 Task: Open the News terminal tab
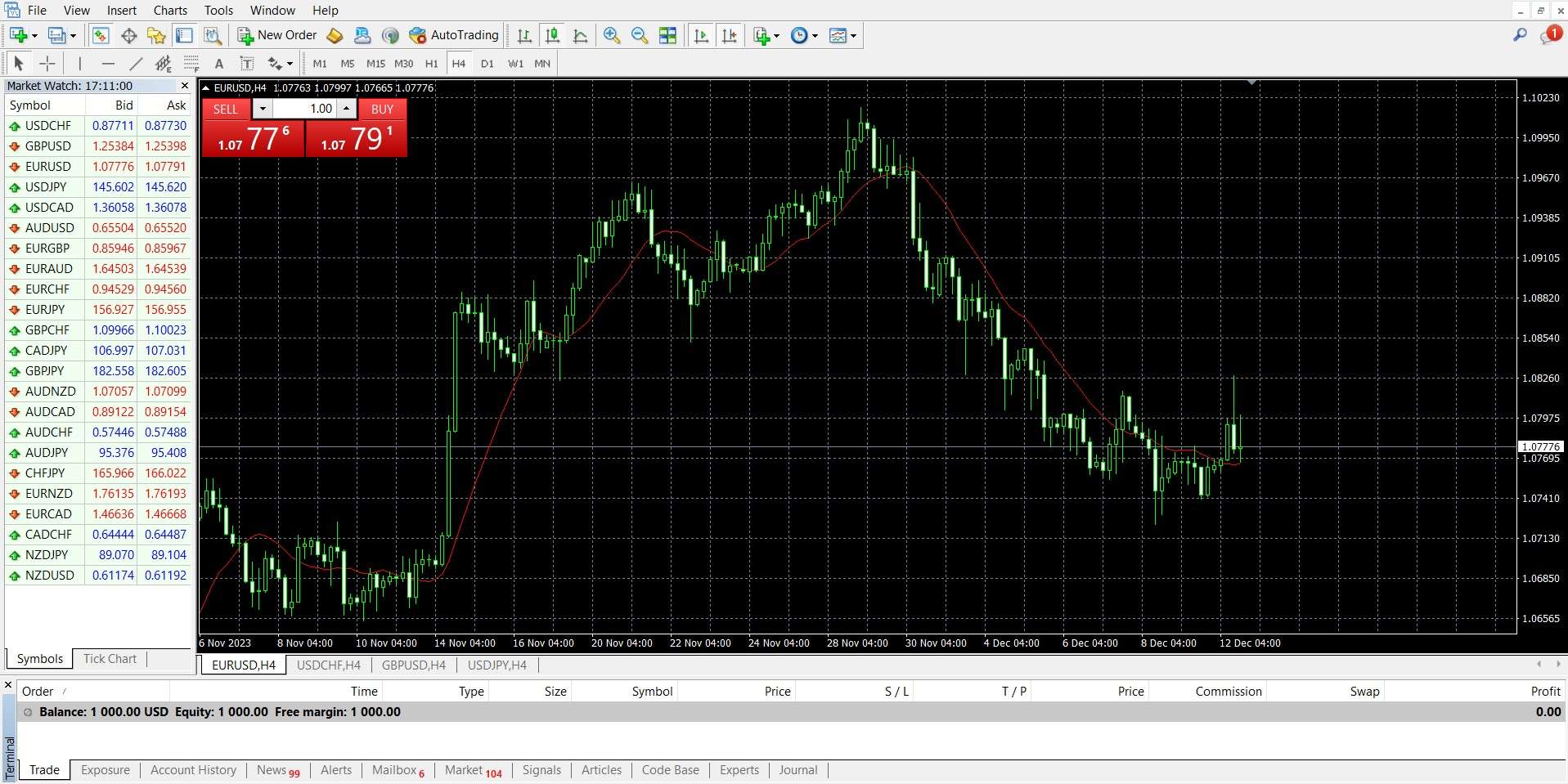(x=278, y=770)
